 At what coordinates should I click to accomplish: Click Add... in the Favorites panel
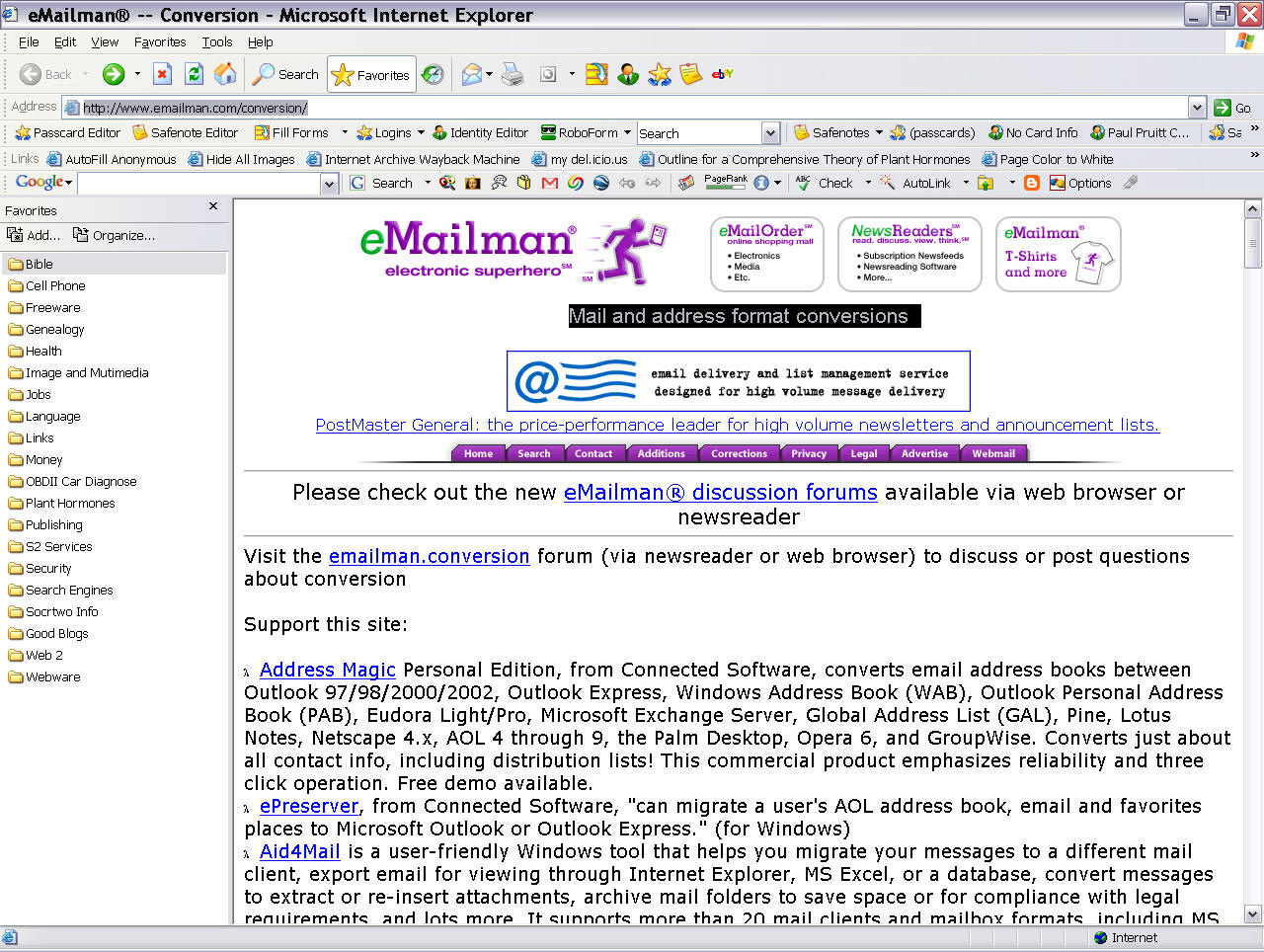(x=34, y=235)
